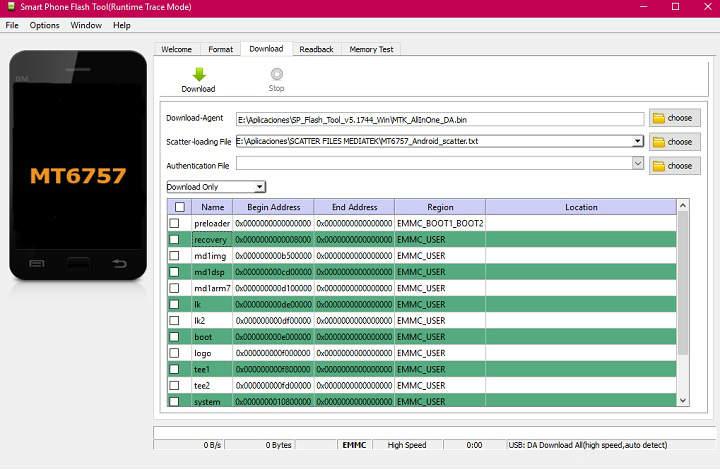The height and width of the screenshot is (469, 720).
Task: Check the logo partition checkbox
Action: click(174, 353)
